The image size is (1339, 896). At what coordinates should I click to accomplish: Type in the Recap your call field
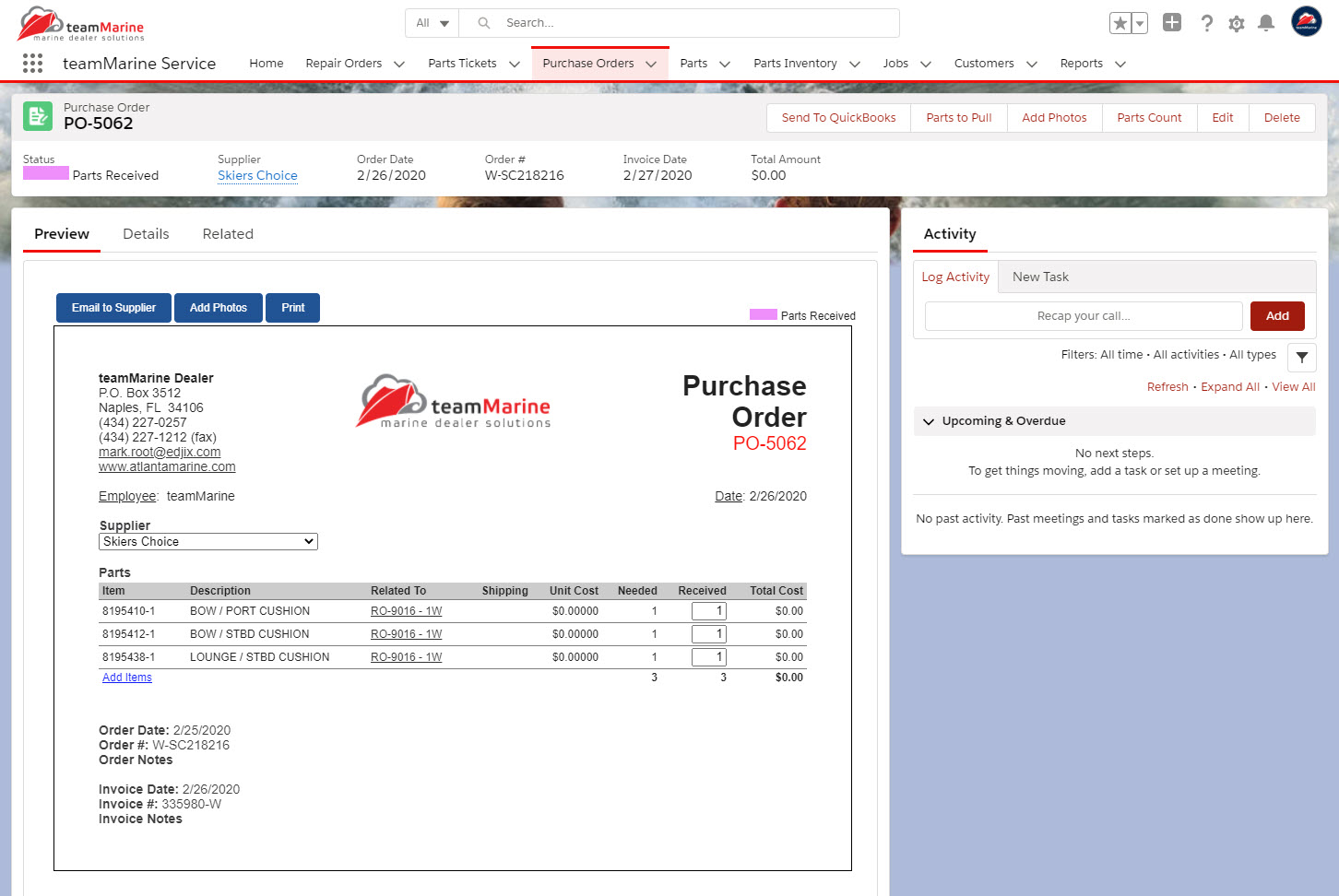[1083, 315]
